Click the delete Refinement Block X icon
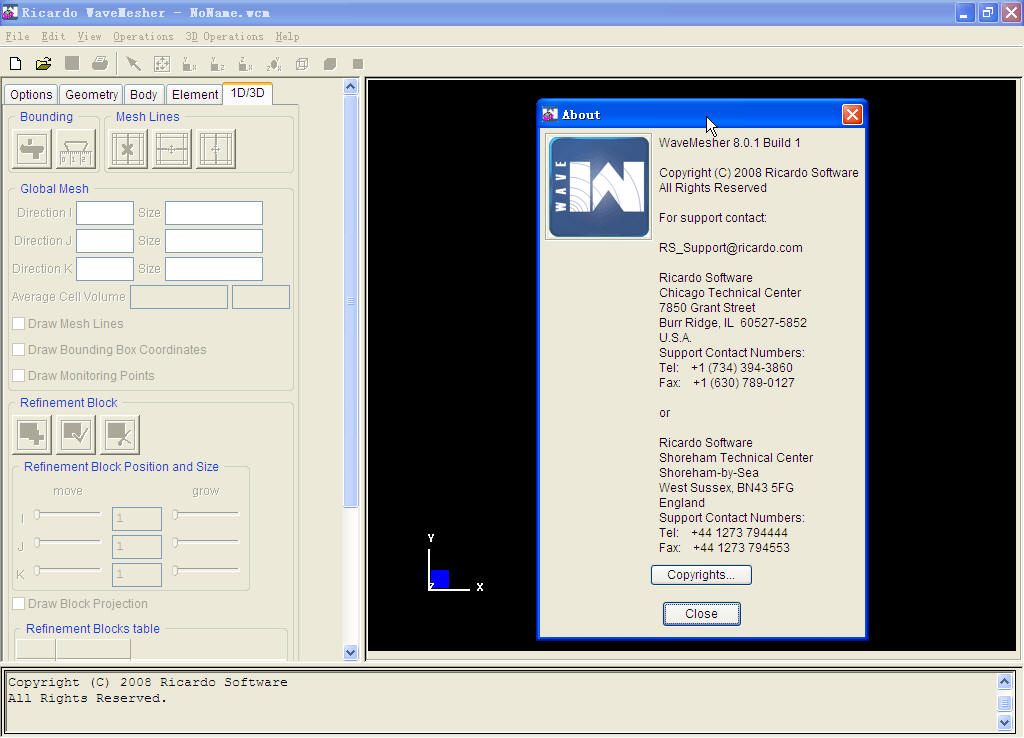This screenshot has width=1024, height=738. [x=120, y=434]
